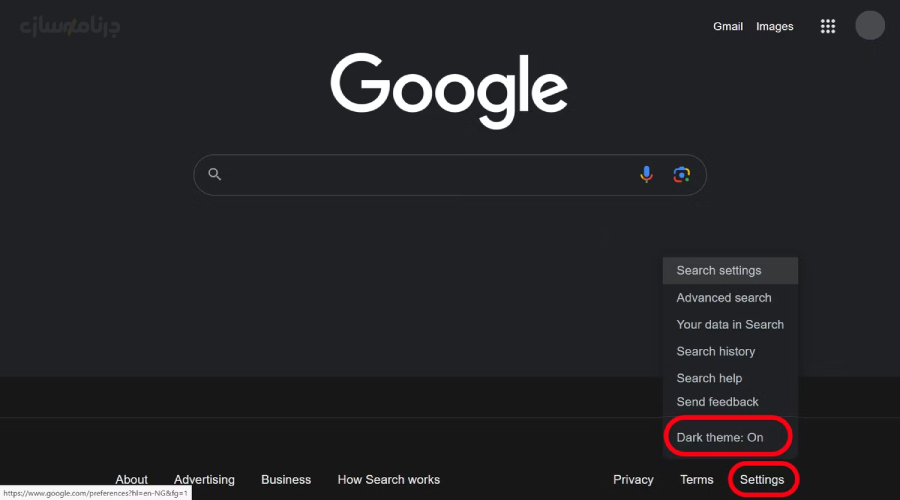Open Your data in Search
Image resolution: width=900 pixels, height=500 pixels.
click(x=730, y=324)
